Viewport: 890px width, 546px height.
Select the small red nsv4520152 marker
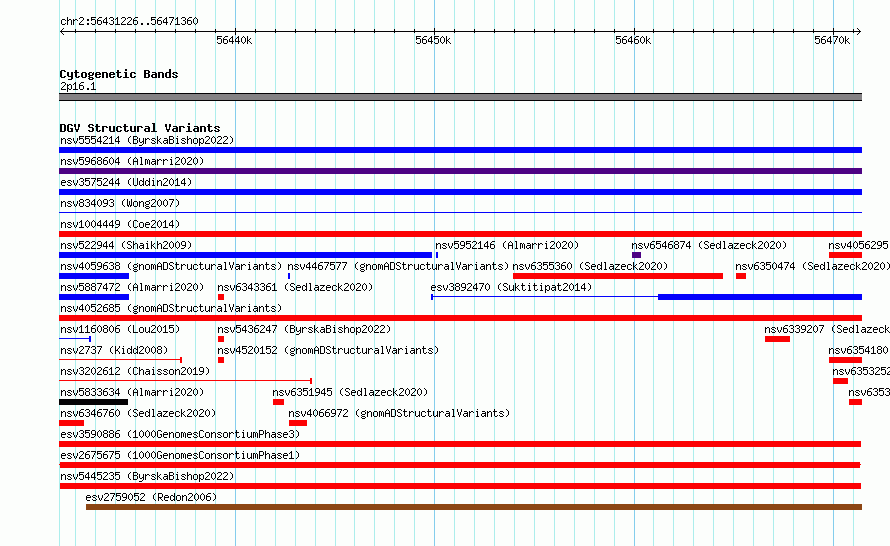coord(221,360)
